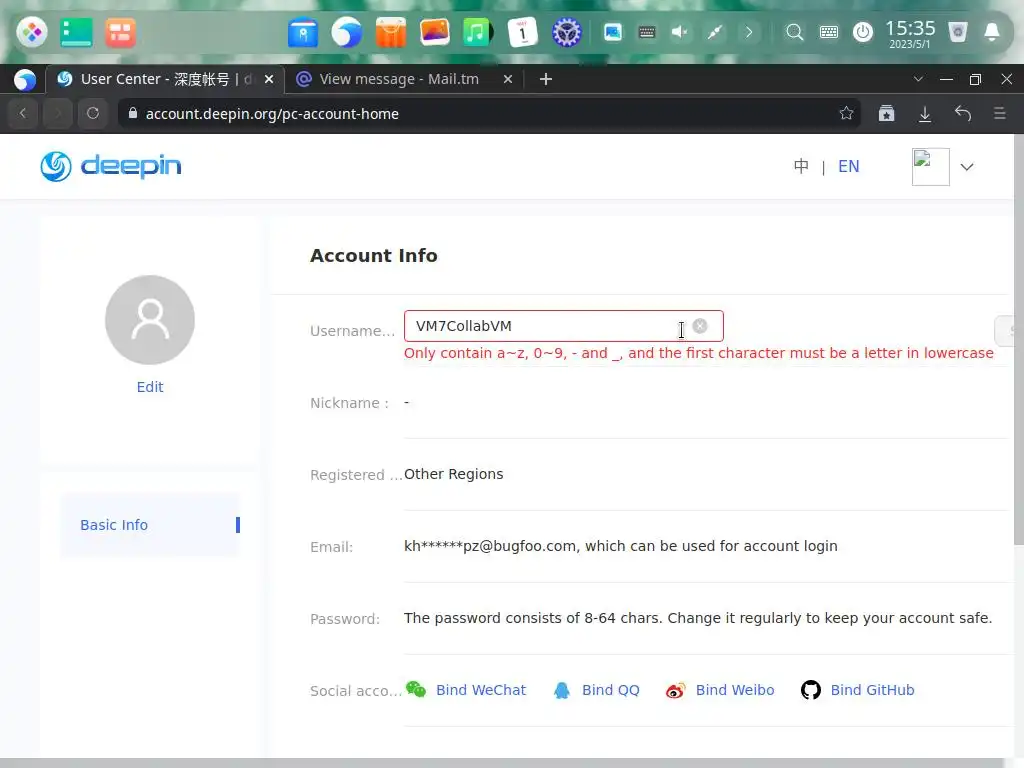Click the dock clock showing 15:35

(x=910, y=33)
